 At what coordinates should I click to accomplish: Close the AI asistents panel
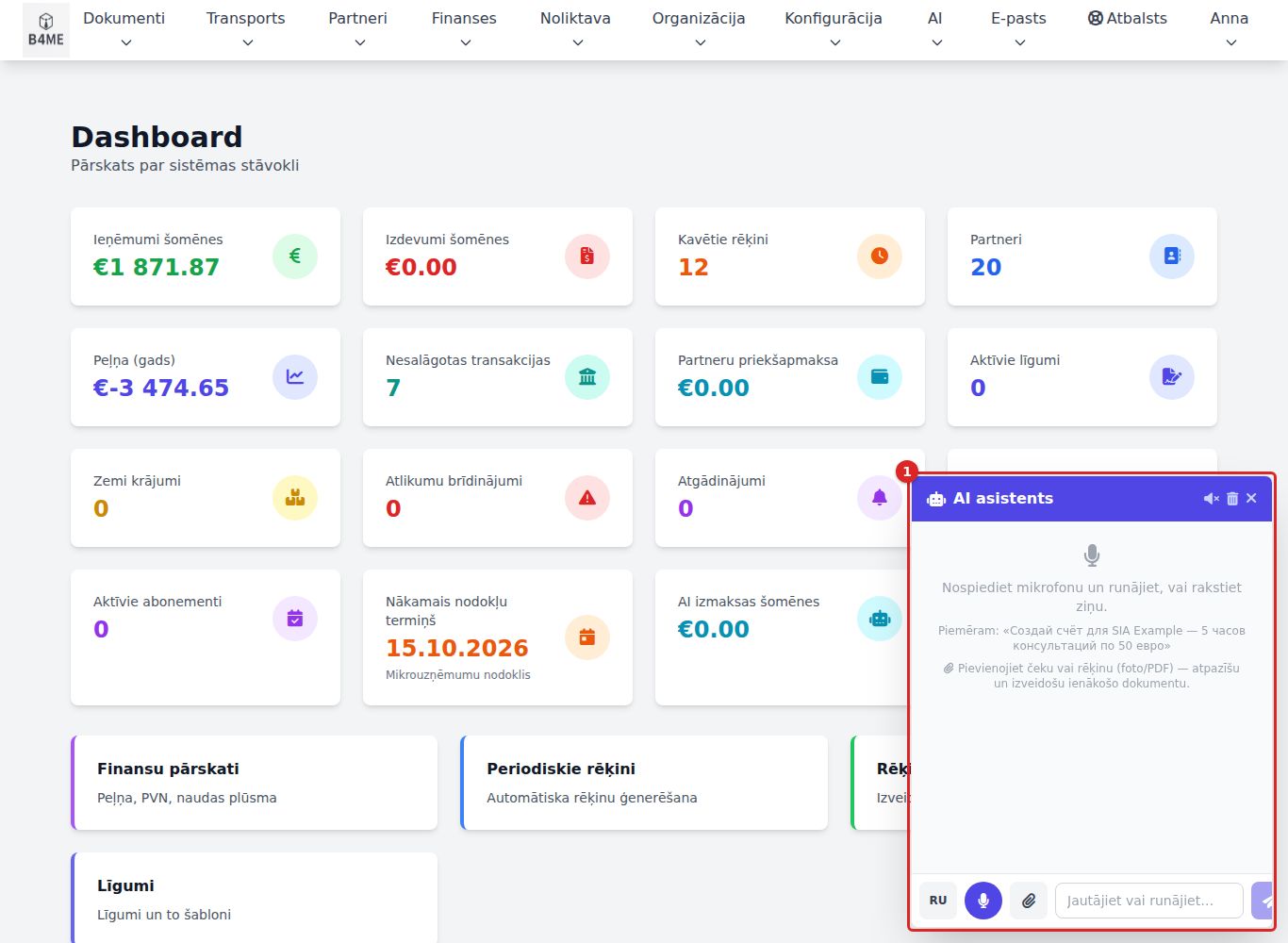(x=1251, y=498)
